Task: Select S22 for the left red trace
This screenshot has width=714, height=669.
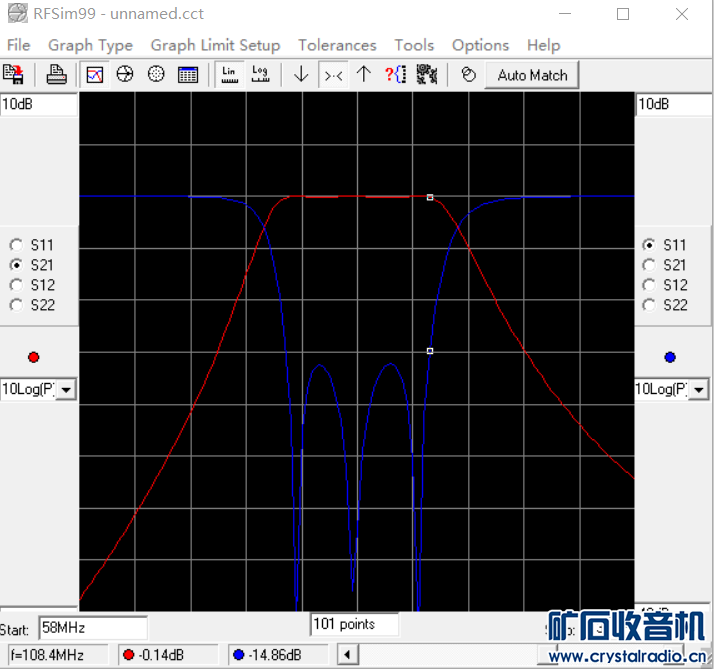Action: pyautogui.click(x=17, y=305)
